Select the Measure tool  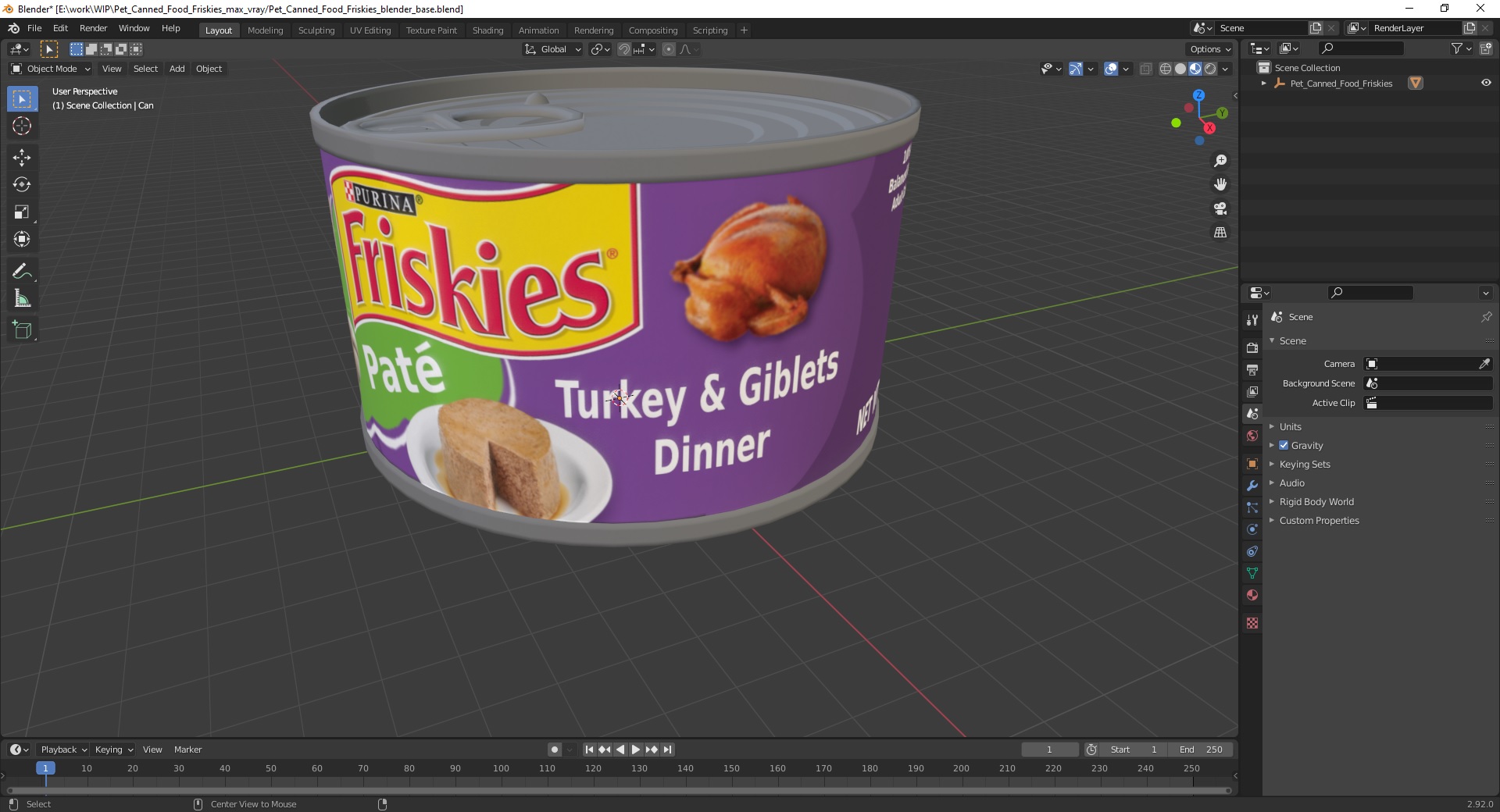click(22, 298)
